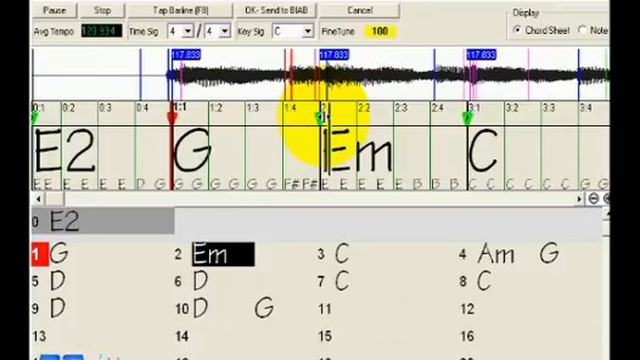The height and width of the screenshot is (360, 640).
Task: Click the timeline scrollbar thumb
Action: tap(54, 199)
